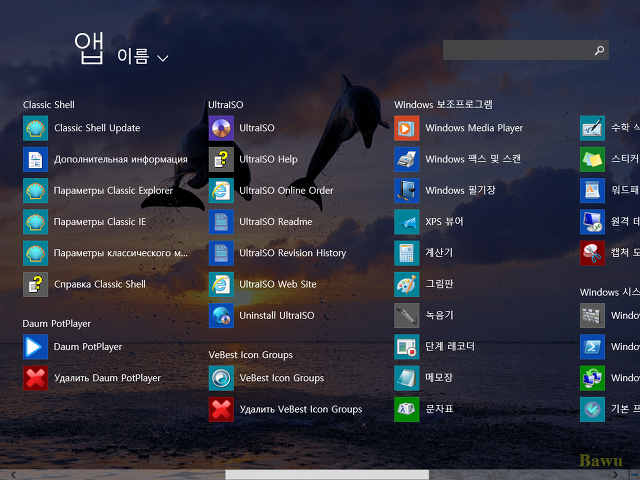Open the 캡처 snipping tool scissors icon
The height and width of the screenshot is (480, 640).
pyautogui.click(x=592, y=253)
